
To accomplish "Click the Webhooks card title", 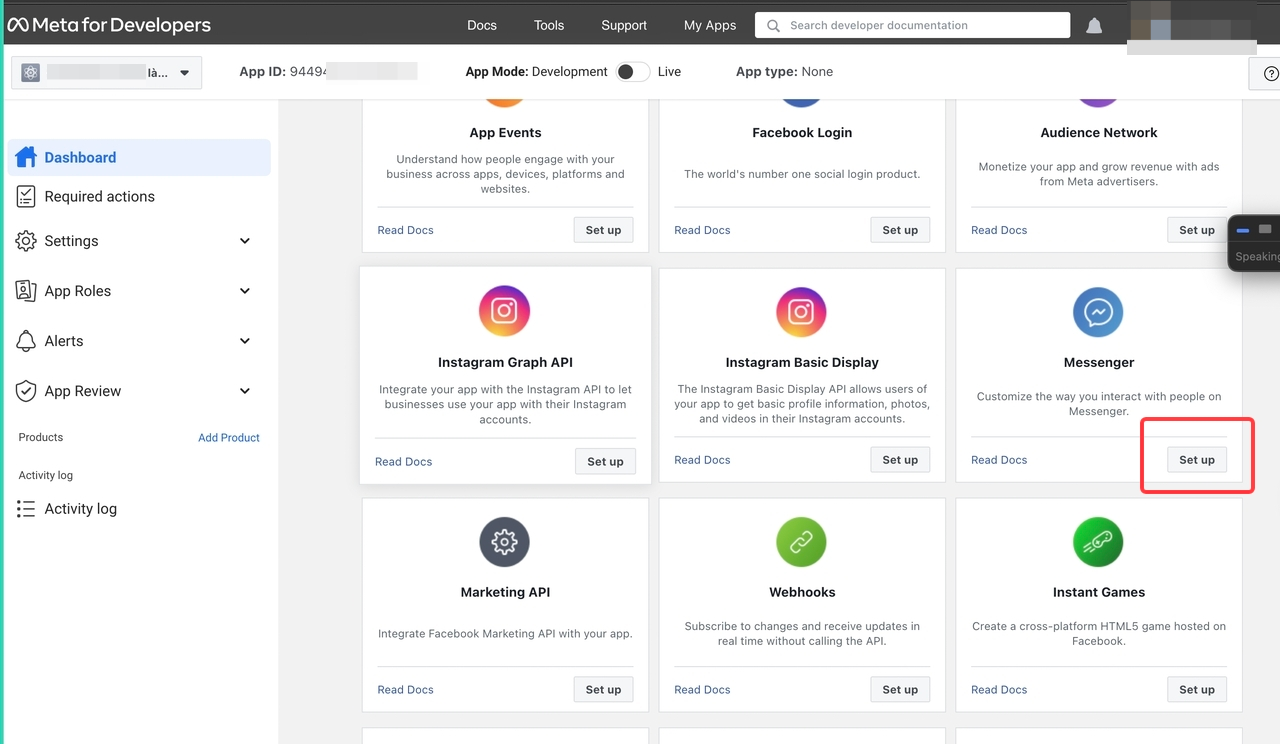I will tap(802, 592).
